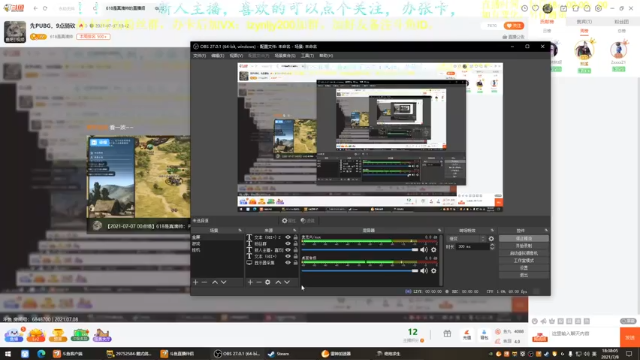The width and height of the screenshot is (640, 360).
Task: Open the Windows Start menu
Action: click(8, 354)
